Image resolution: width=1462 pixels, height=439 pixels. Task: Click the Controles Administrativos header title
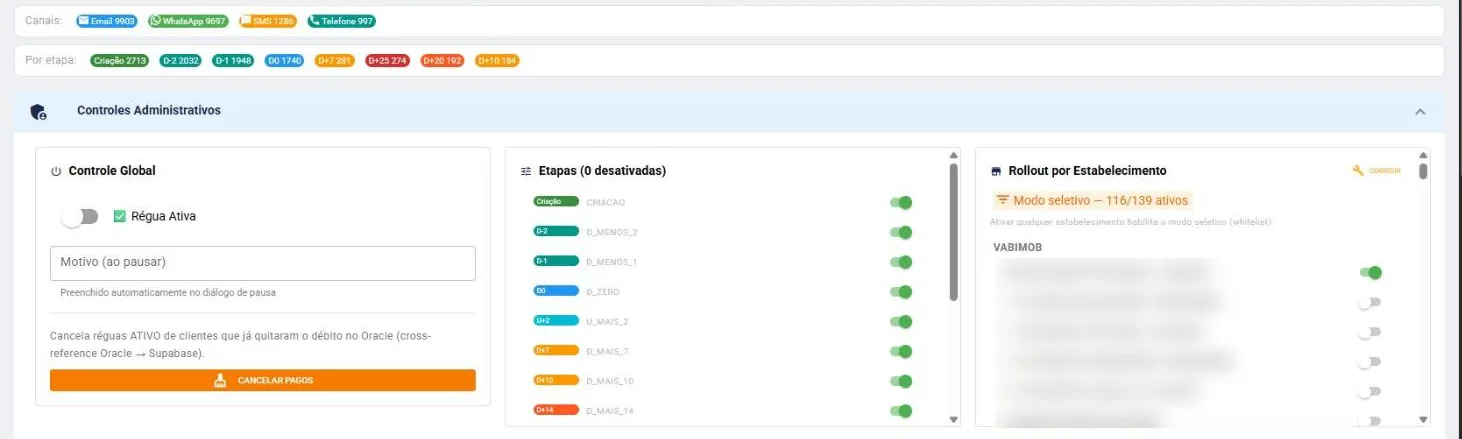(x=149, y=110)
